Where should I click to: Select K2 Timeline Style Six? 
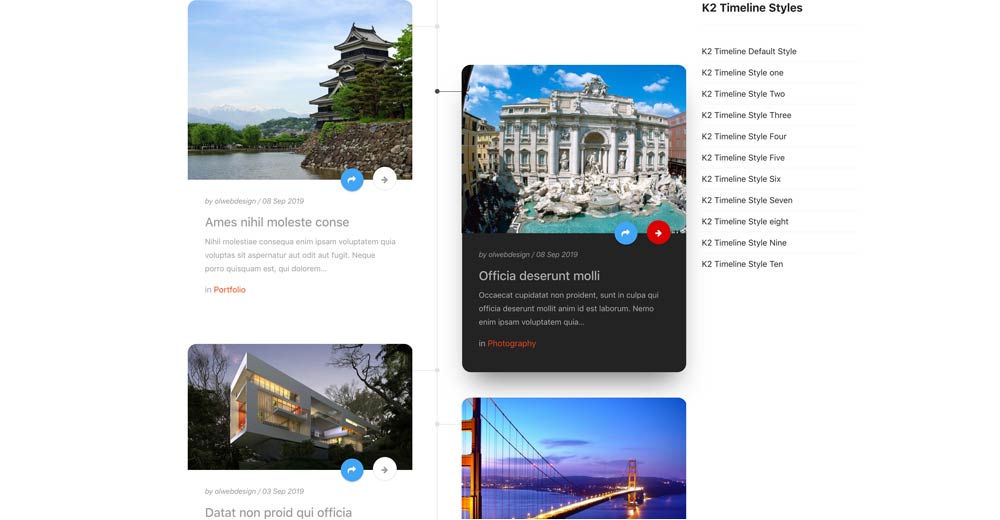point(741,179)
